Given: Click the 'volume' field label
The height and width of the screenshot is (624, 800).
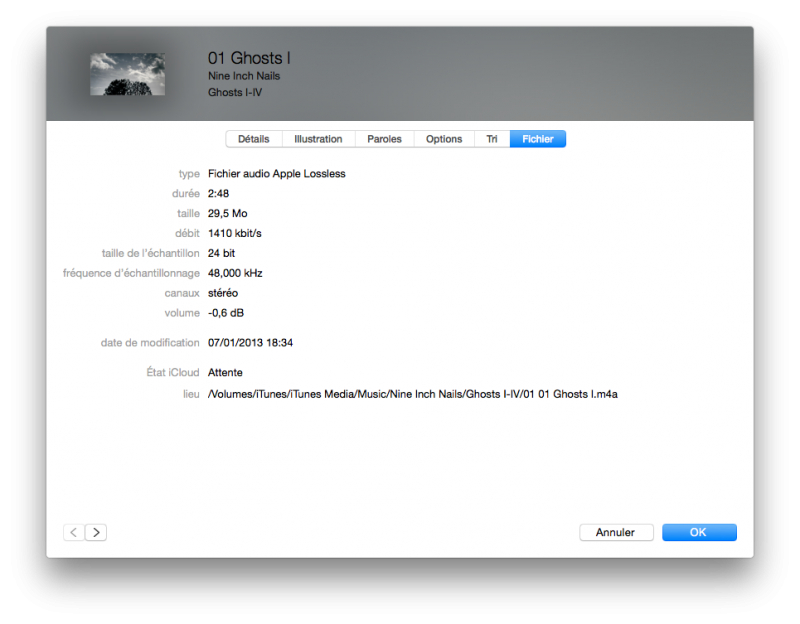Looking at the screenshot, I should [x=182, y=313].
